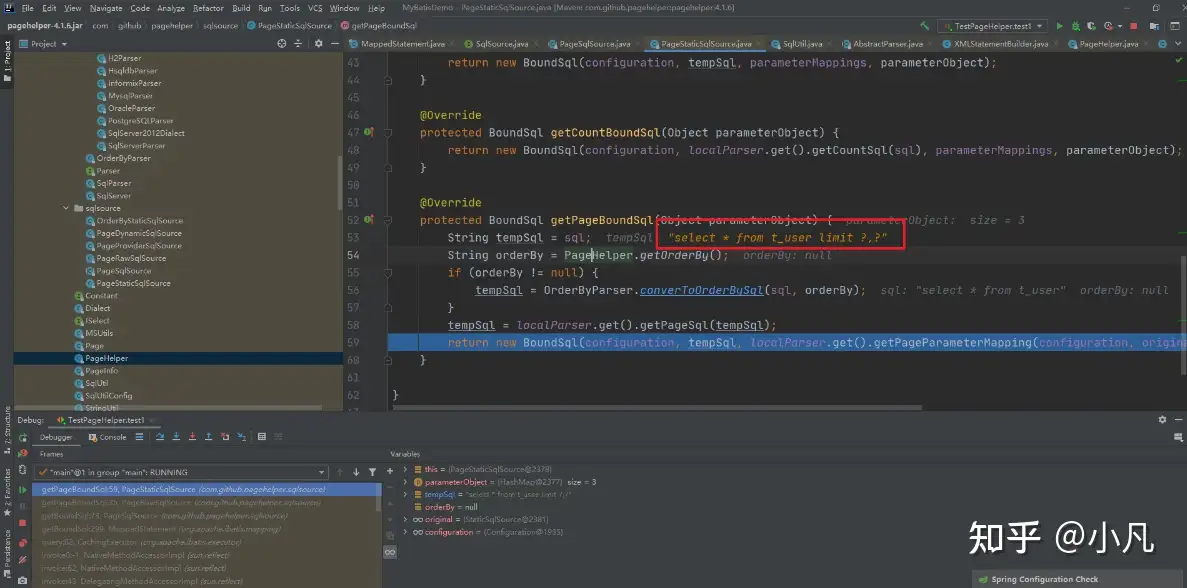
Task: Switch to PageSqlSource.java tab
Action: pos(595,44)
